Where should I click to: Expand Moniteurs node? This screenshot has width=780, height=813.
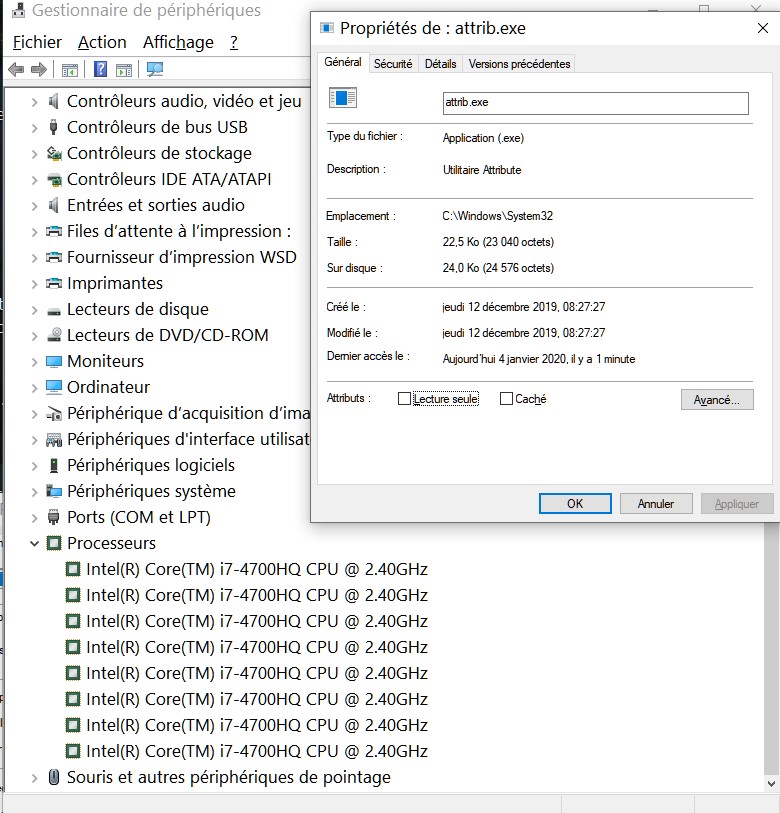click(x=35, y=362)
